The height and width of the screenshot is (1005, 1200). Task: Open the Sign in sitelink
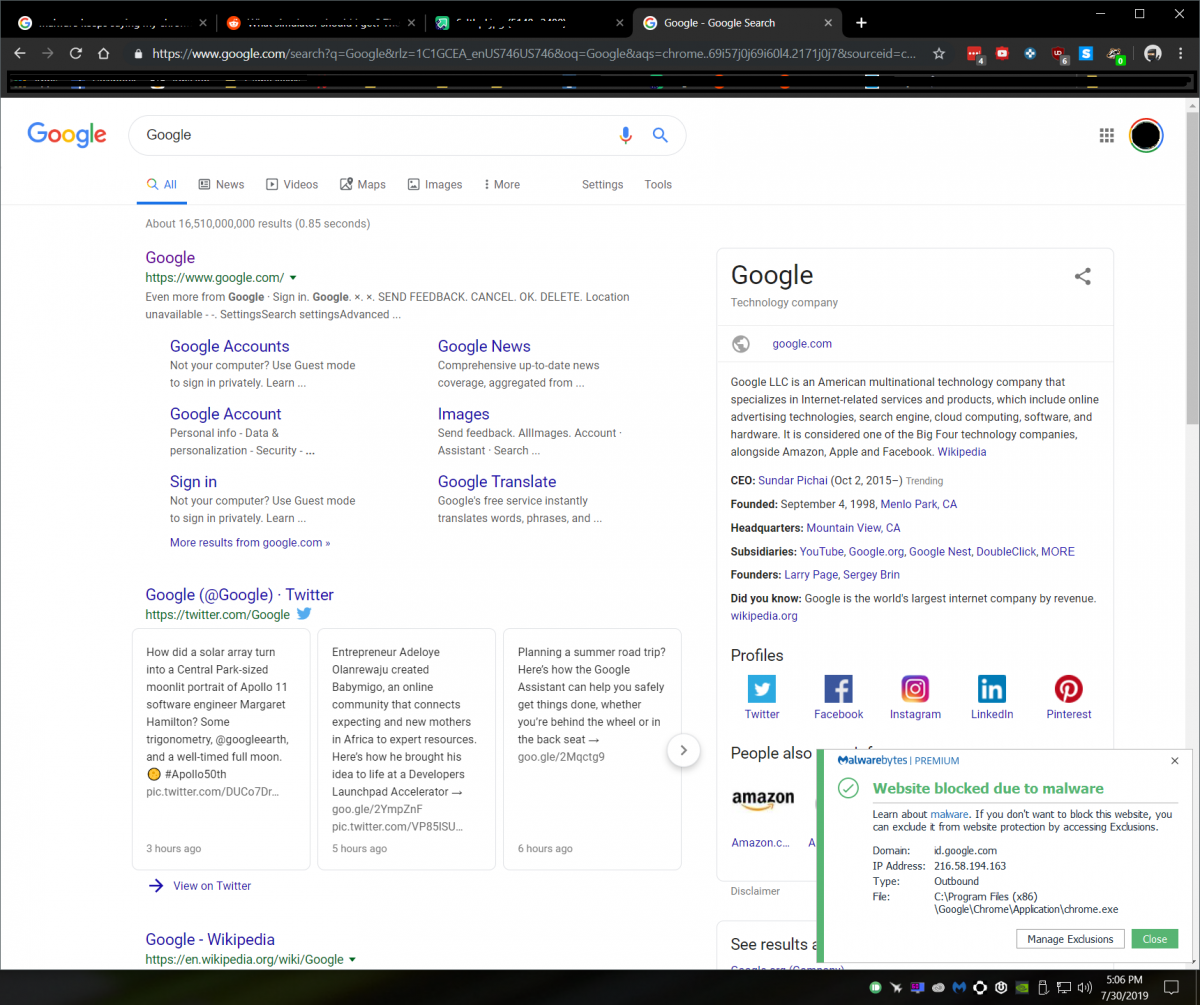pyautogui.click(x=193, y=481)
